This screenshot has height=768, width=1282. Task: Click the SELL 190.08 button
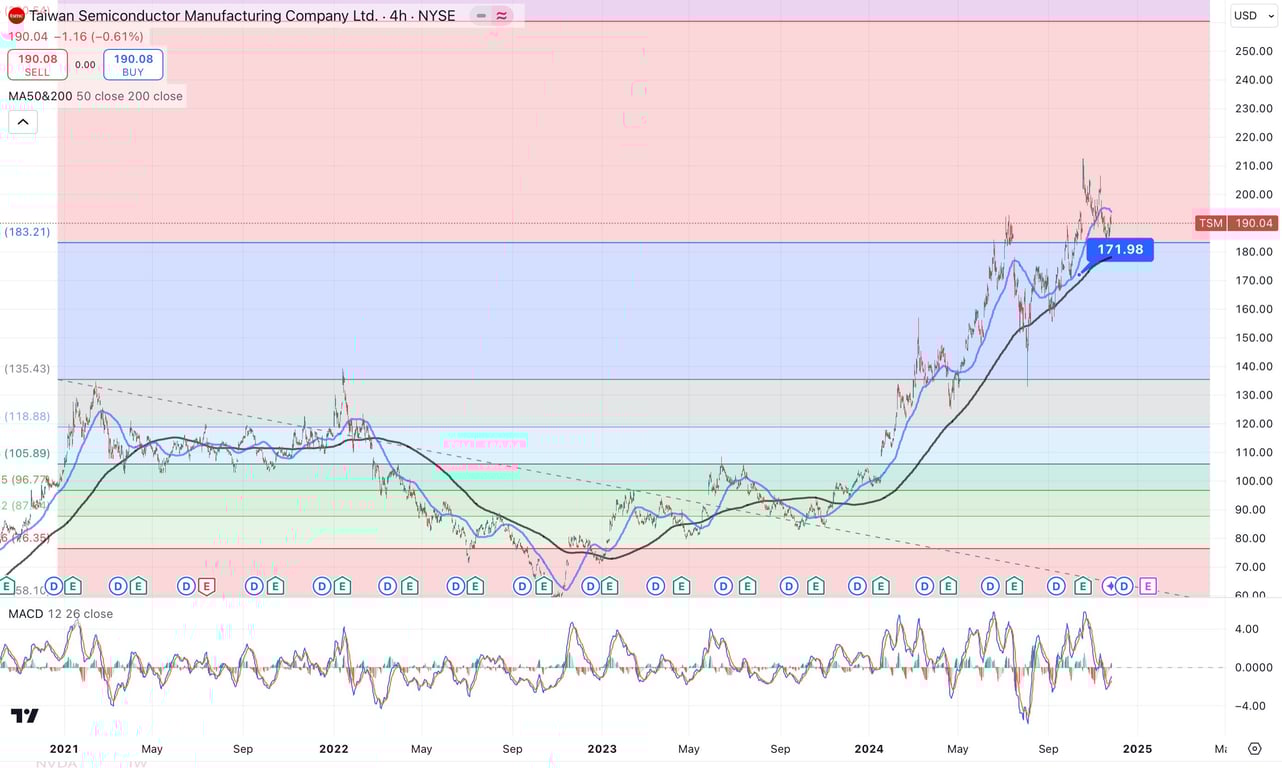37,65
